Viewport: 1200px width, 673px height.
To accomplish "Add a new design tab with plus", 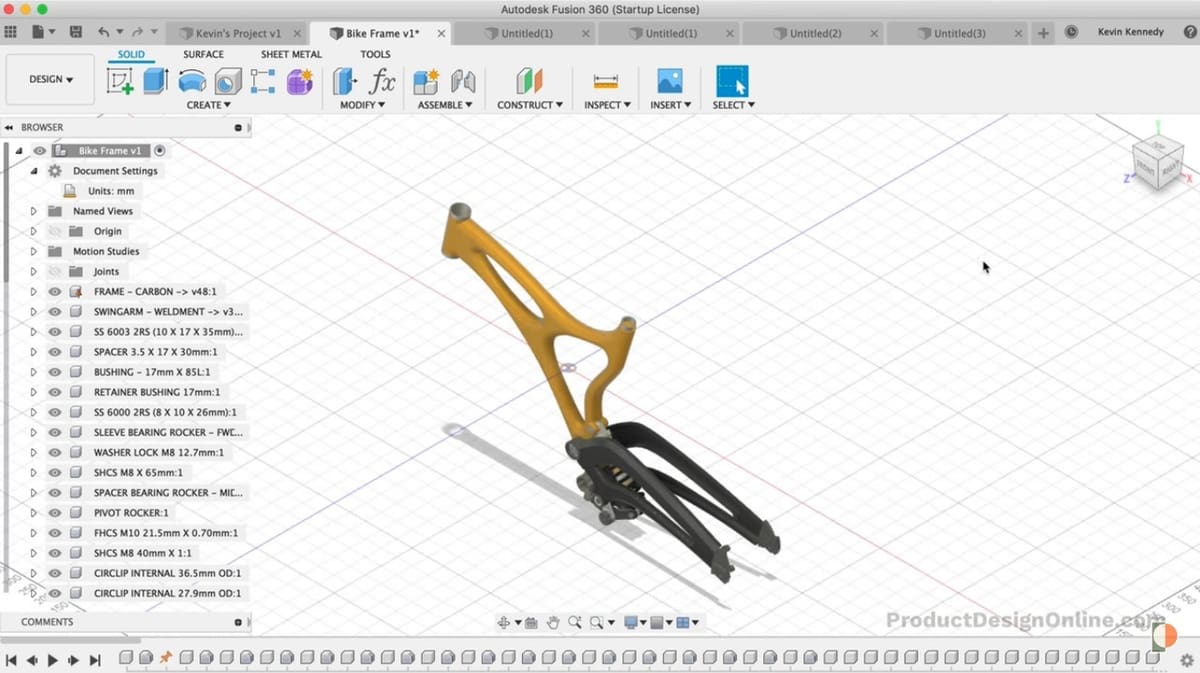I will [x=1043, y=33].
